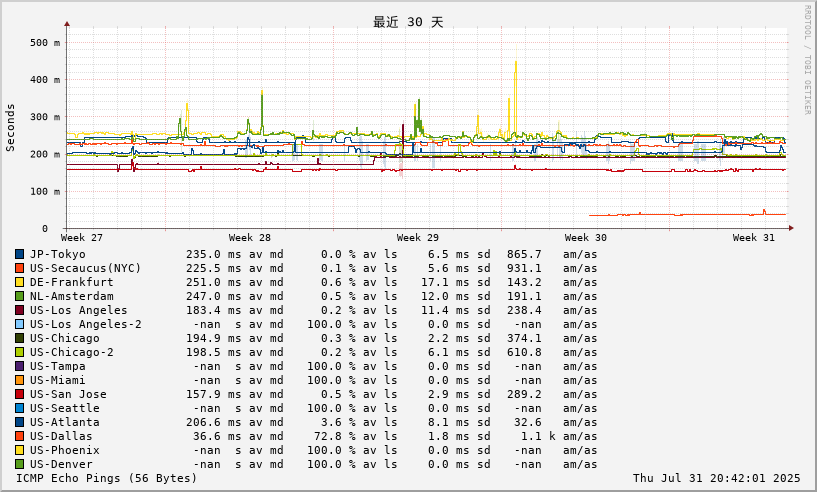817x492 pixels.
Task: Click the US-Los Angeles-2 light blue swatch
Action: [x=19, y=324]
